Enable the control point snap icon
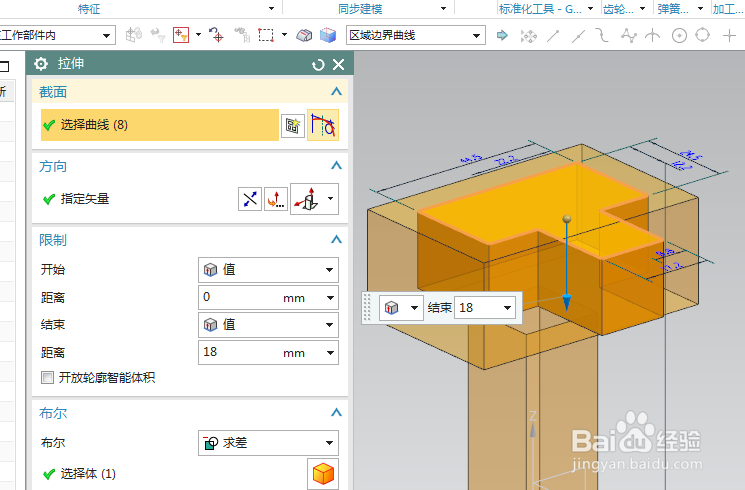745x490 pixels. (602, 35)
